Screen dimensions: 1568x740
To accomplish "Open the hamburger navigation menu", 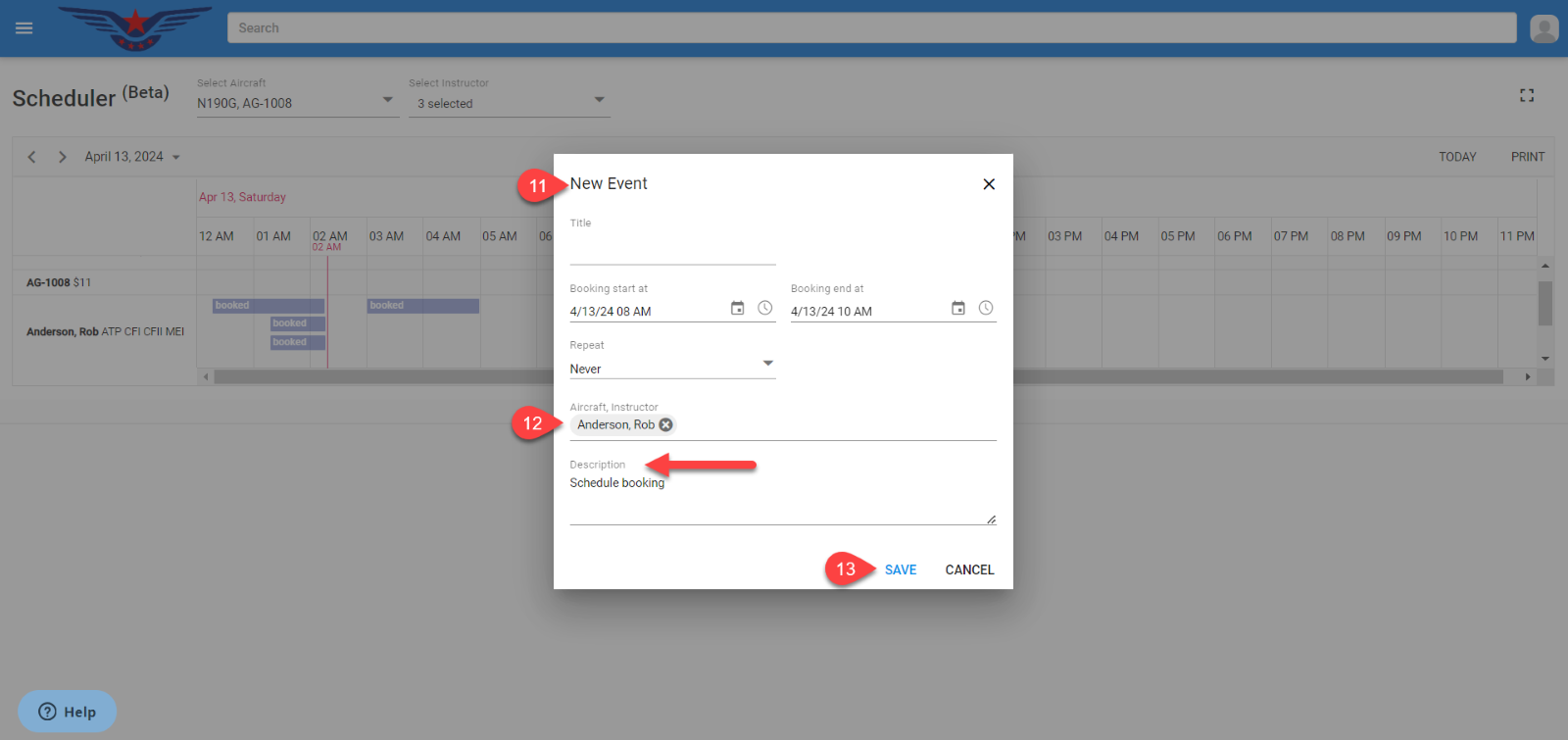I will [x=24, y=28].
